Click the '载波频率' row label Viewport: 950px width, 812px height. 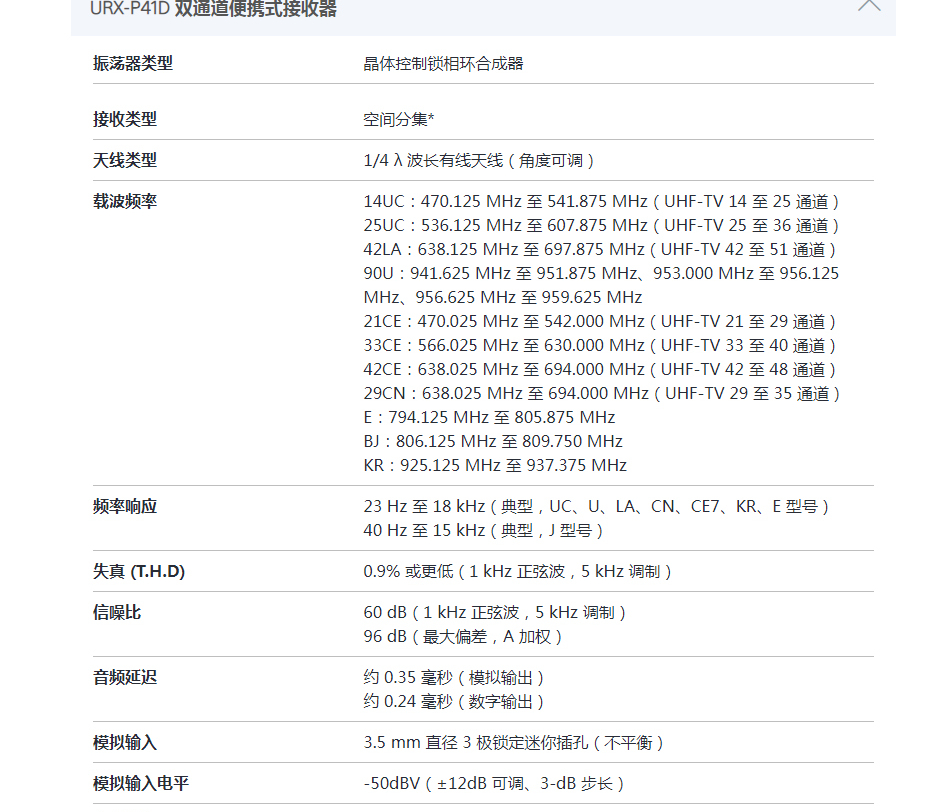point(125,201)
